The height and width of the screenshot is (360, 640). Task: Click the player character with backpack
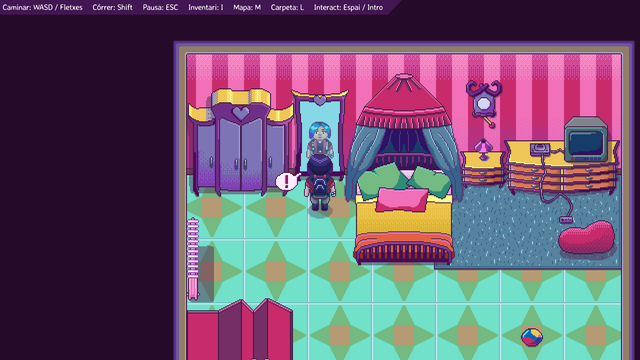pyautogui.click(x=320, y=183)
